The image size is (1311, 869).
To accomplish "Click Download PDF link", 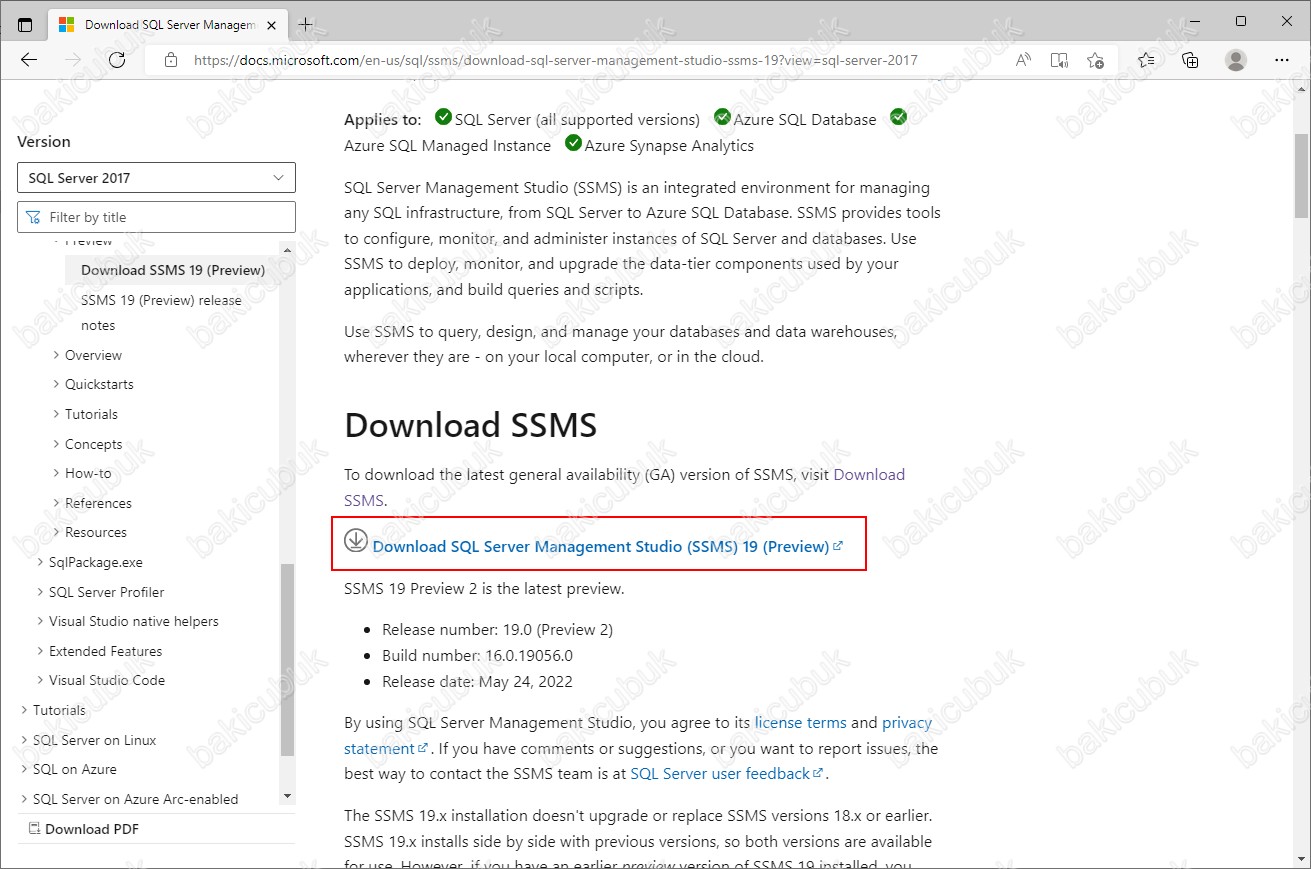I will tap(92, 829).
